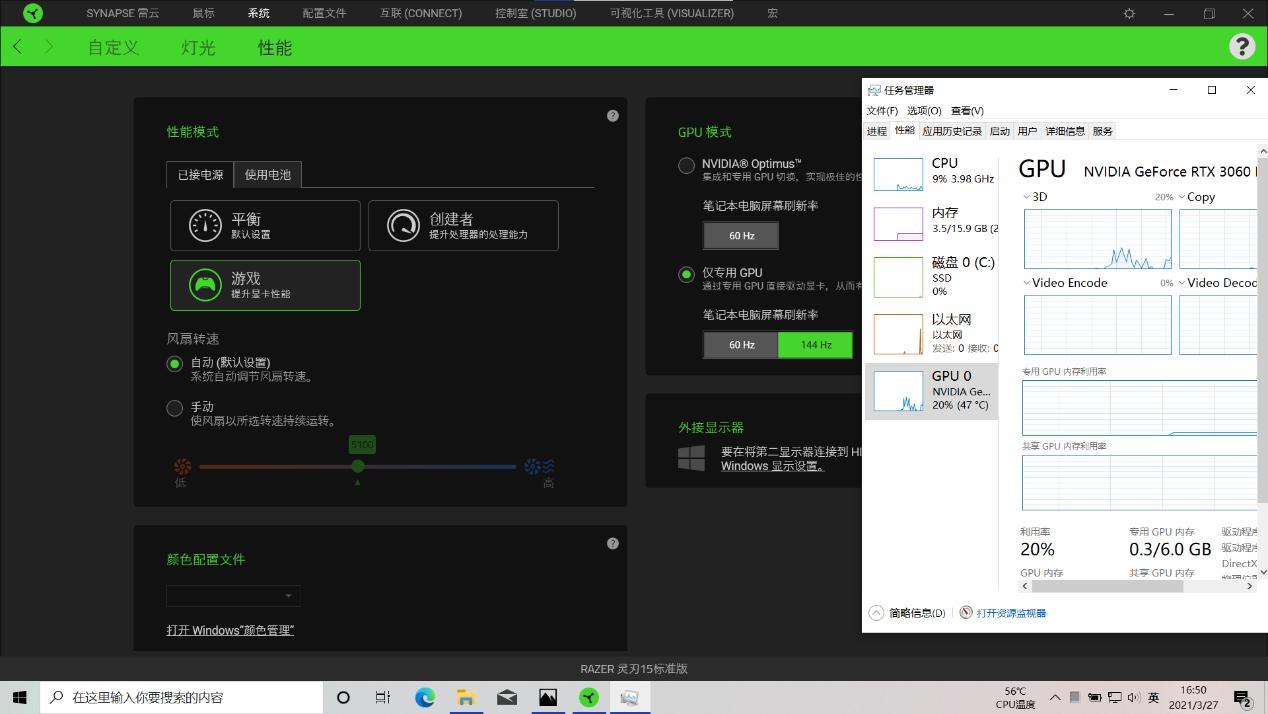Select manual fan speed option
1268x714 pixels.
[x=175, y=408]
